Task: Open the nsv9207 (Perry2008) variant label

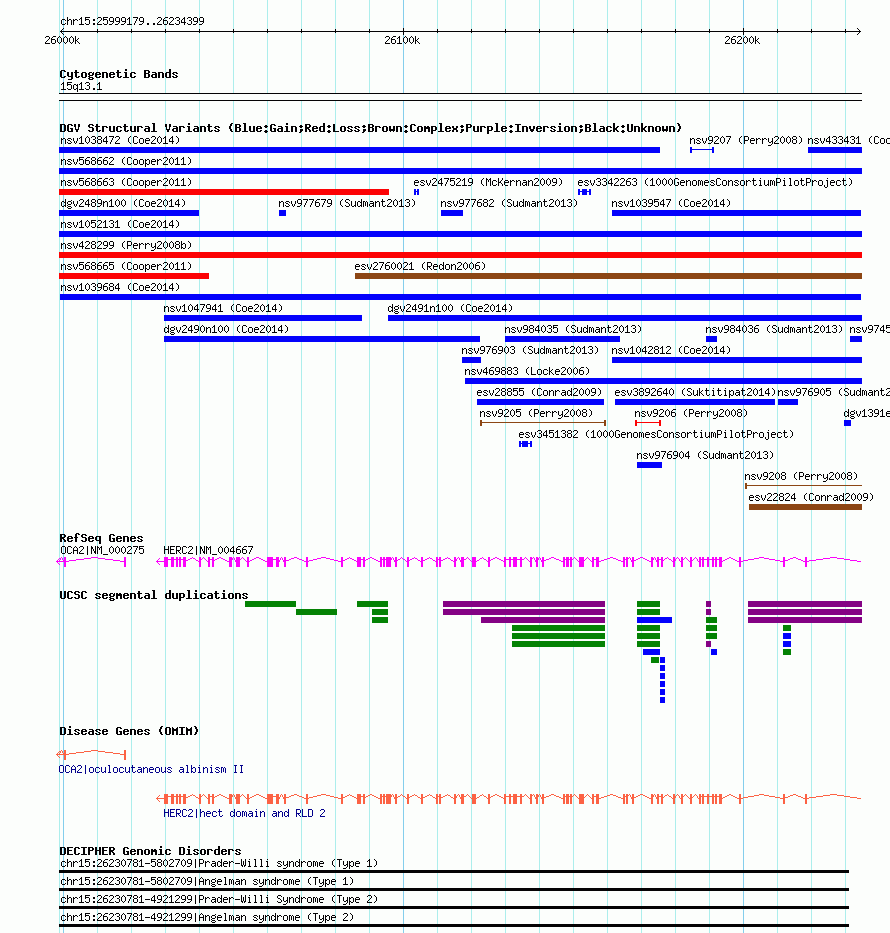Action: click(x=745, y=140)
